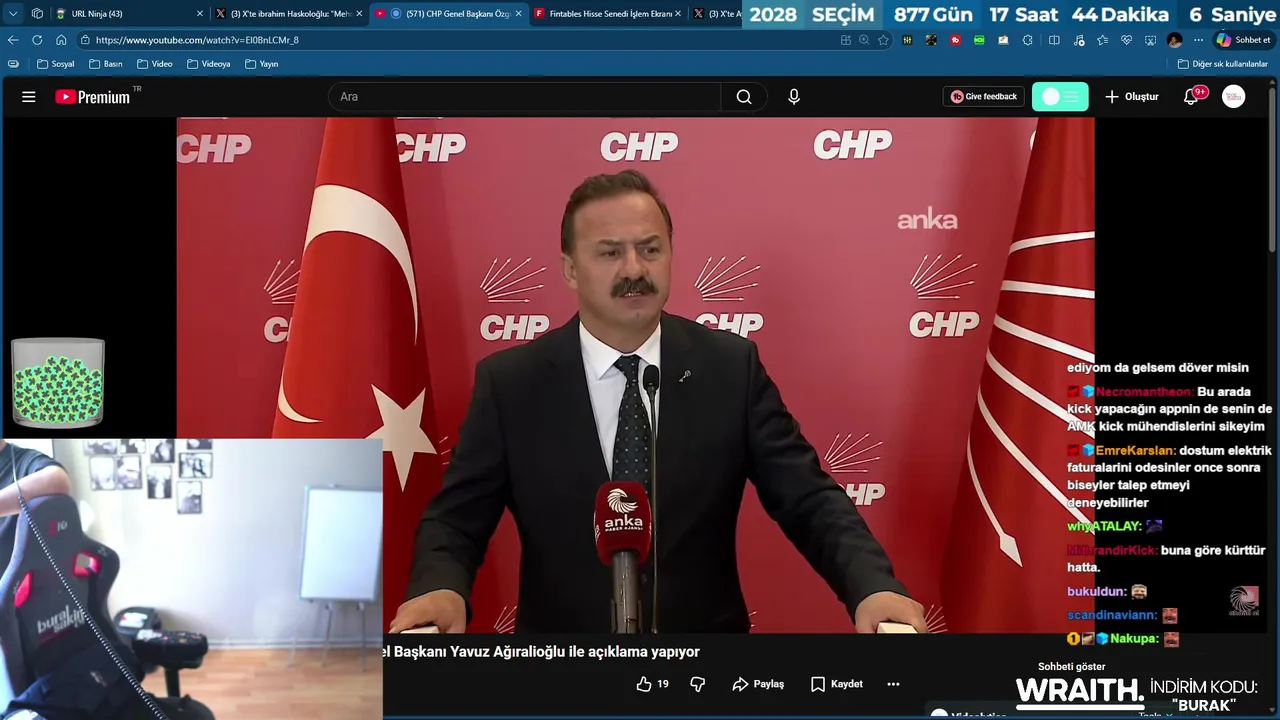Open the Video bookmarks folder

pyautogui.click(x=154, y=64)
